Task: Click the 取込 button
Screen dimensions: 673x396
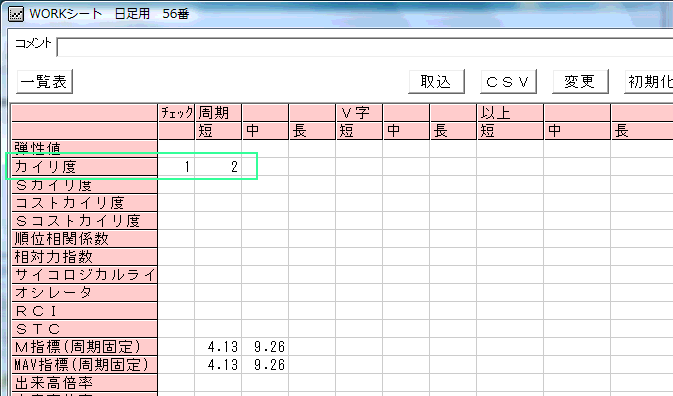Action: 436,82
